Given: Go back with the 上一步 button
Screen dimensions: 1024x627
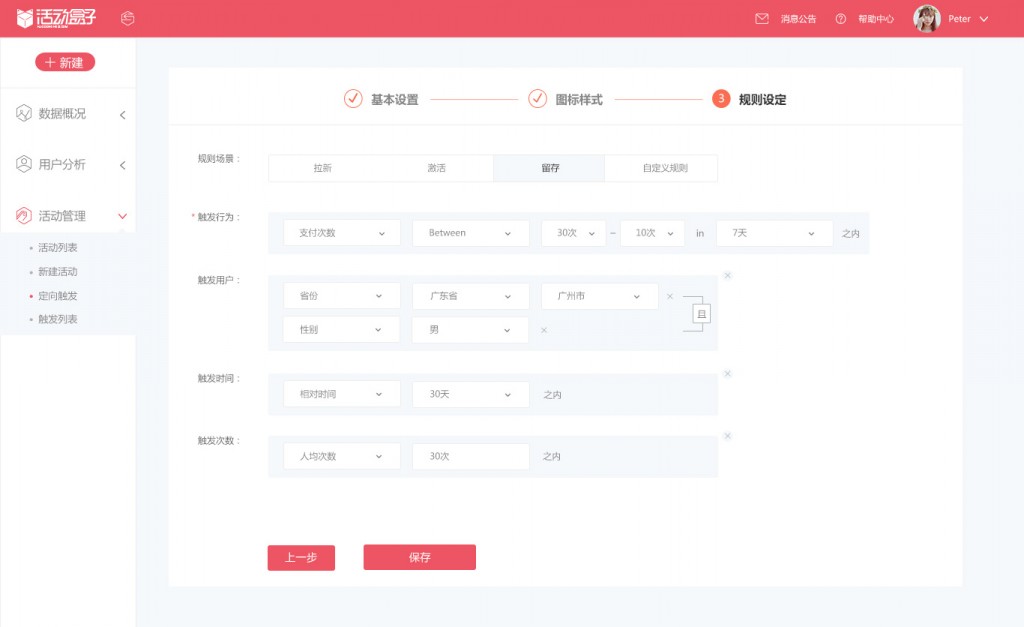Looking at the screenshot, I should (301, 558).
